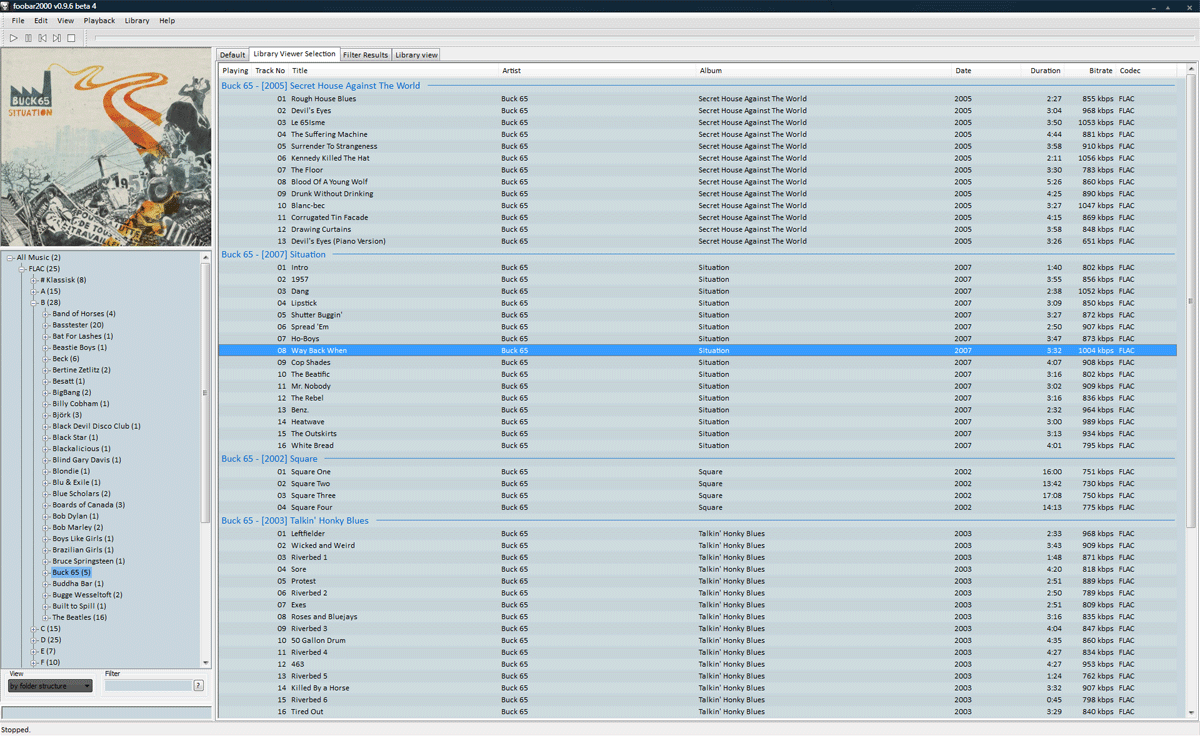Open the Help menu
Screen dimensions: 1200x736
[x=167, y=20]
